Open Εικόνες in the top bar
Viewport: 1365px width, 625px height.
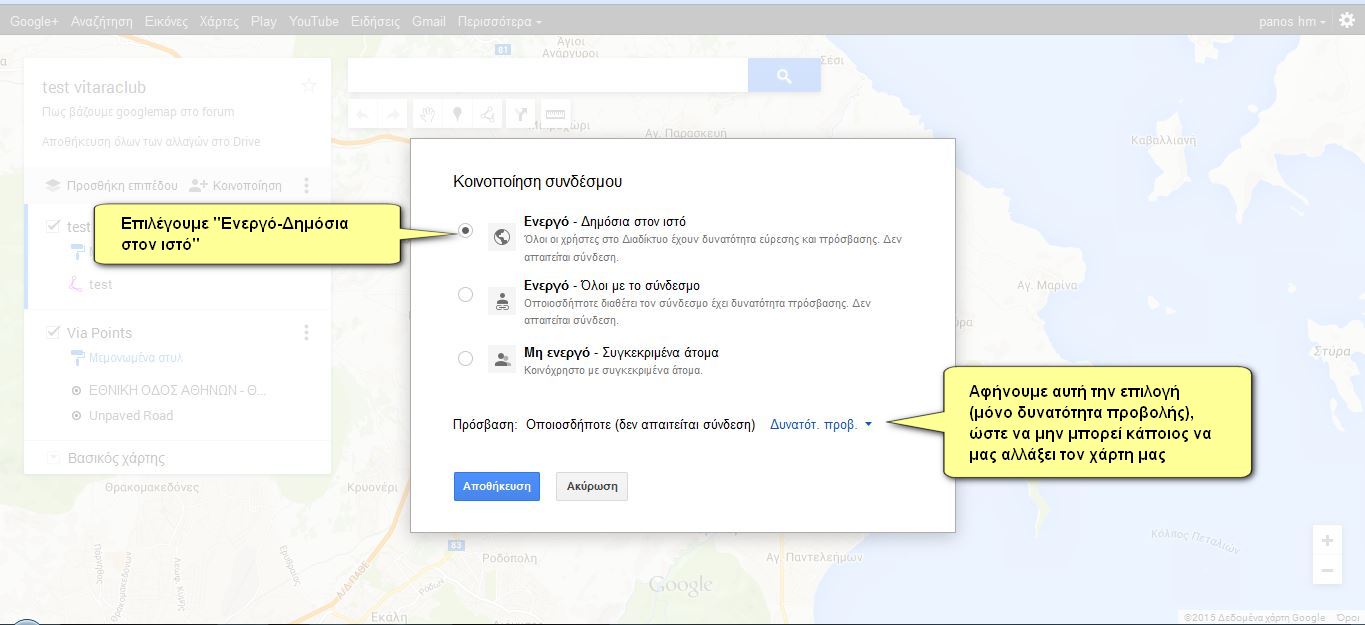(x=166, y=21)
